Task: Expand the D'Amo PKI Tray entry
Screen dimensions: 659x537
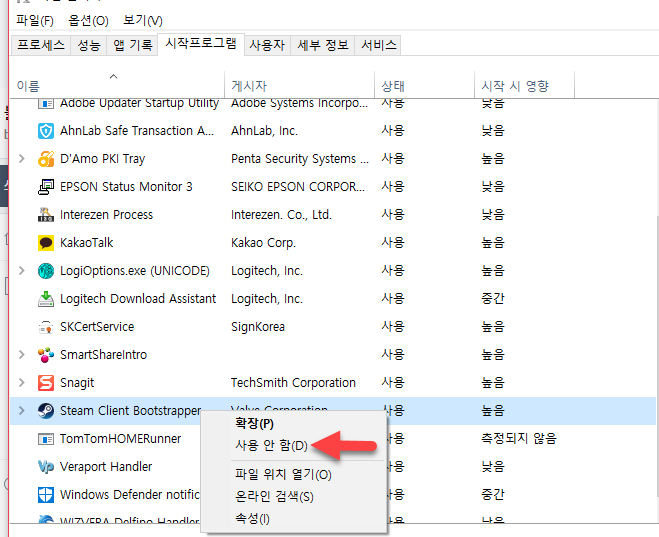Action: point(22,159)
